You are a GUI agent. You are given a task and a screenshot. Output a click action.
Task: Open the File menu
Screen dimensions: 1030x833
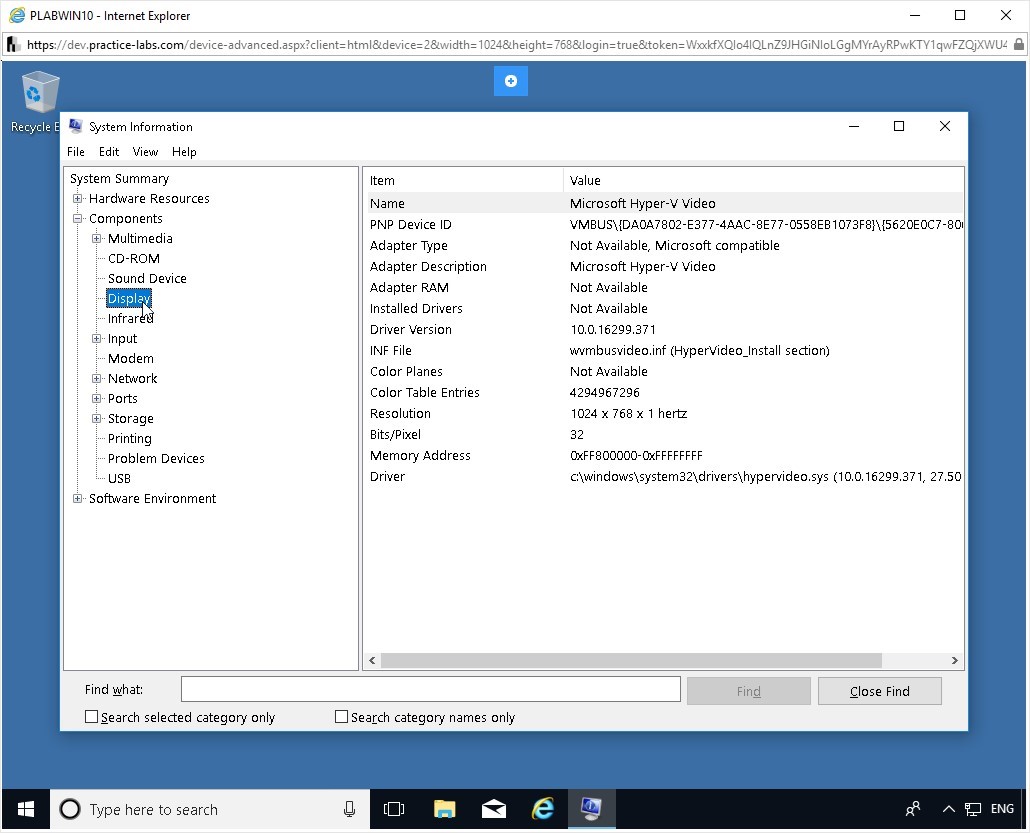[76, 152]
